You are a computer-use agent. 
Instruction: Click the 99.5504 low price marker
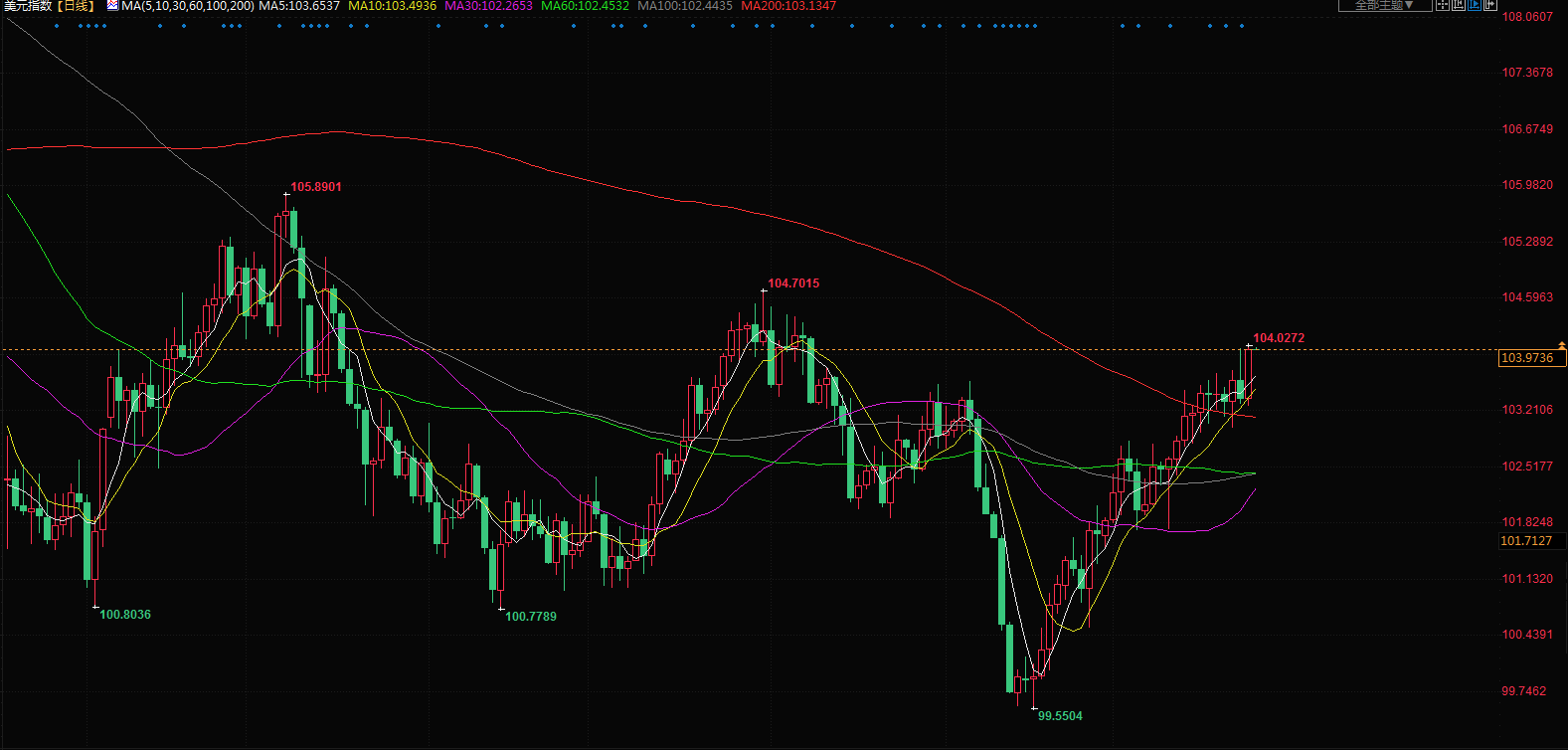[1060, 716]
